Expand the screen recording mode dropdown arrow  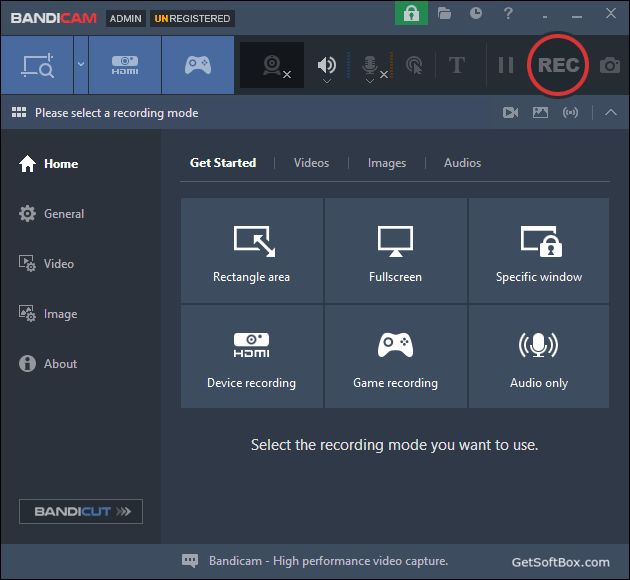point(81,65)
